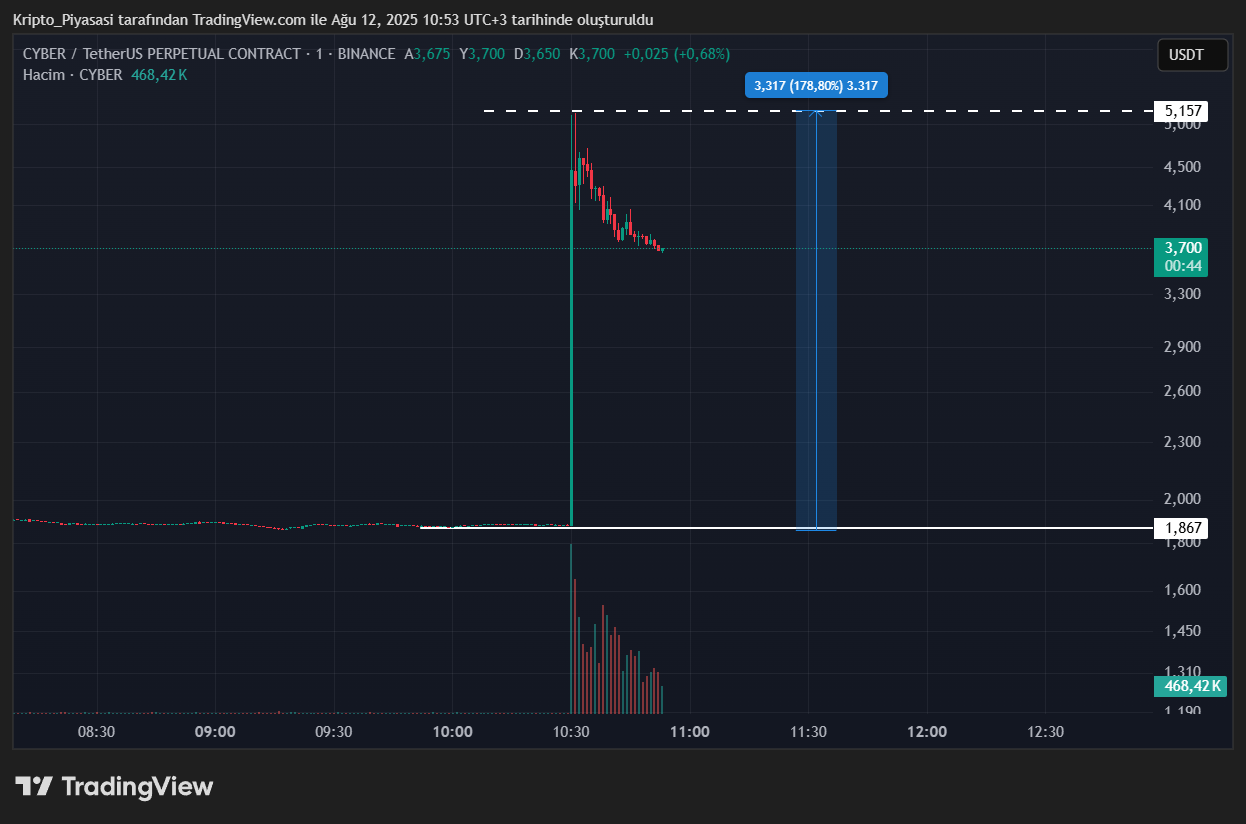This screenshot has height=824, width=1246.
Task: Click the TradingView logo icon
Action: [33, 787]
